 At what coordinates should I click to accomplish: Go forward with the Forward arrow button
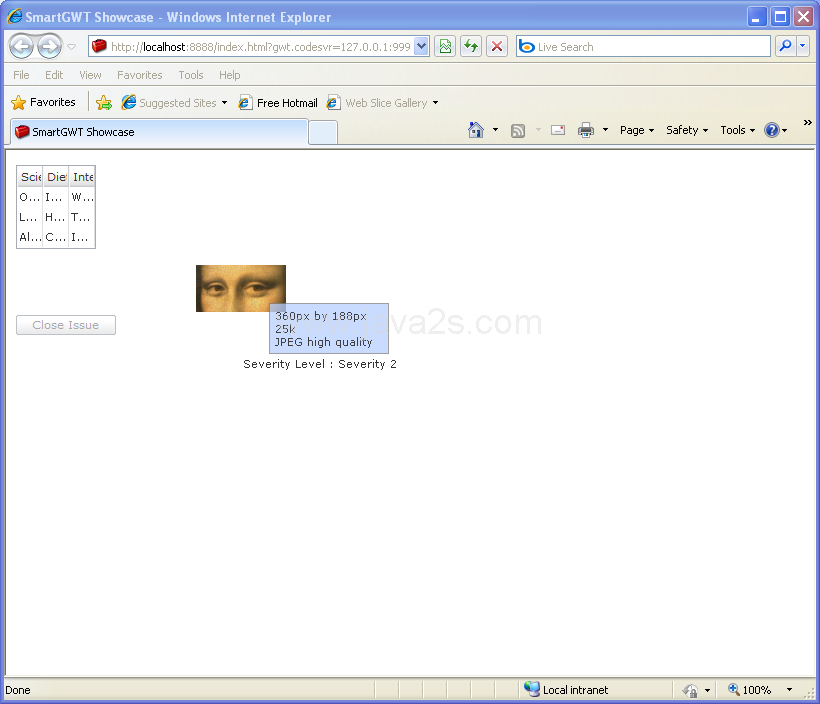click(50, 47)
